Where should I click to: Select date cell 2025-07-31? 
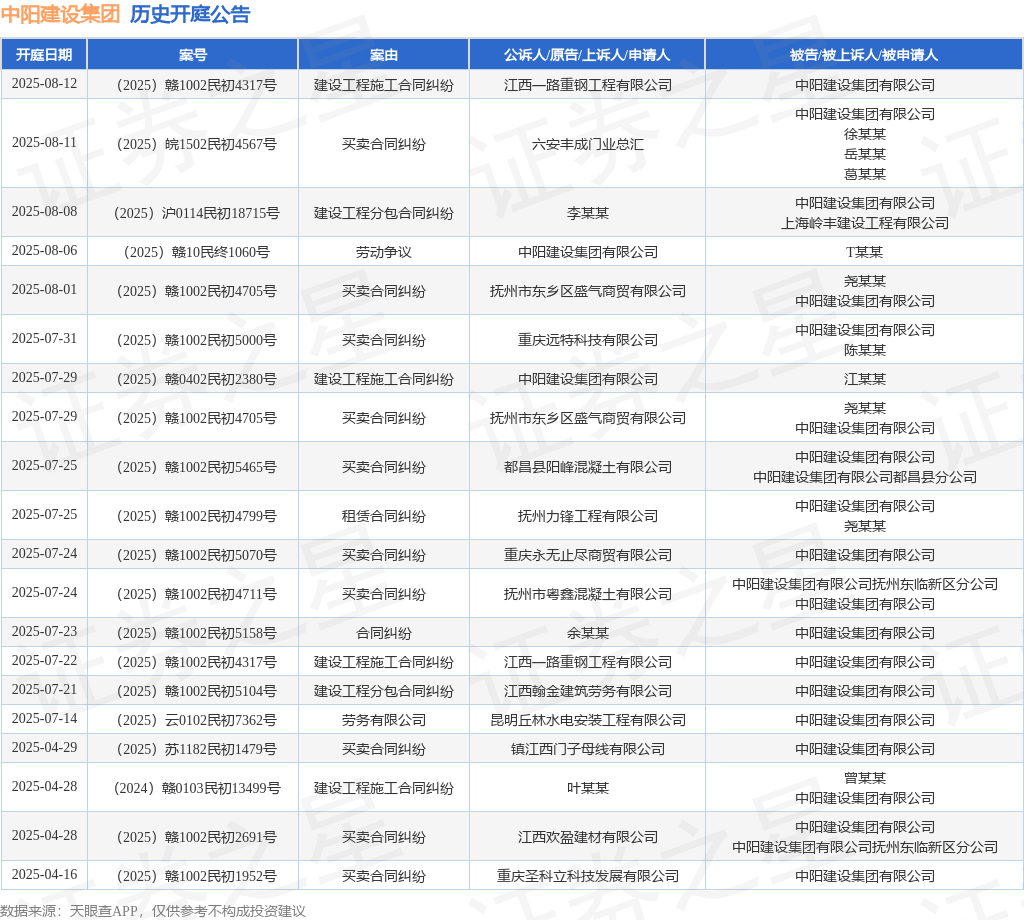tap(44, 339)
